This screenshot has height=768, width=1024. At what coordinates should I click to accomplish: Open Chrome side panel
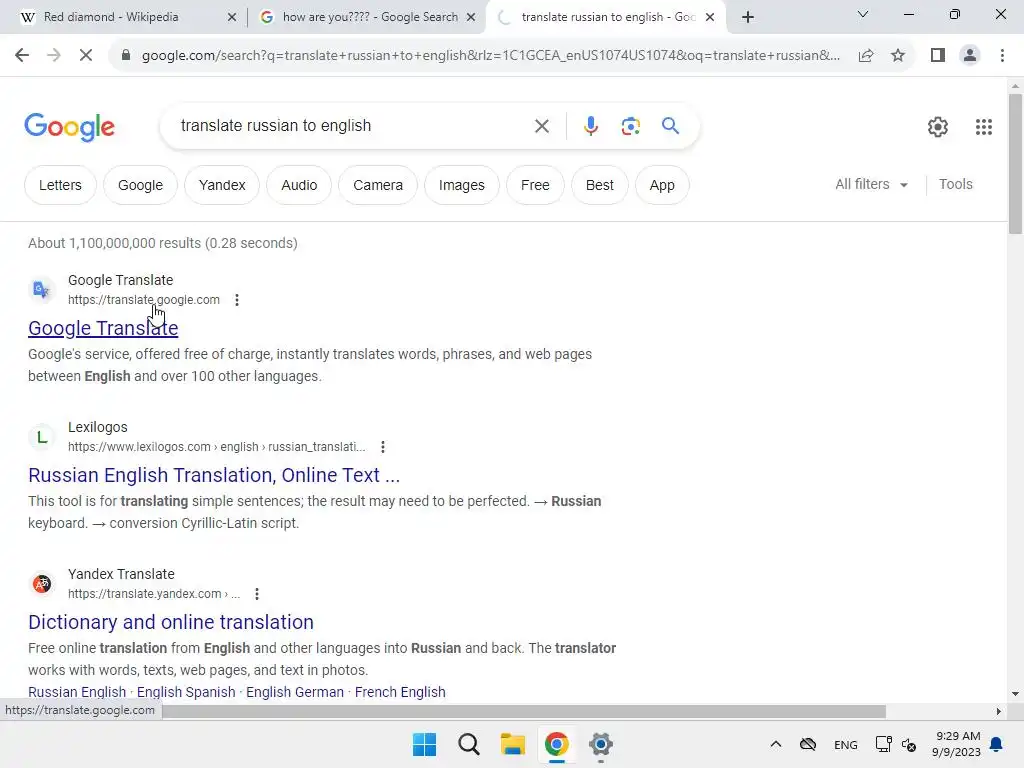(x=938, y=56)
